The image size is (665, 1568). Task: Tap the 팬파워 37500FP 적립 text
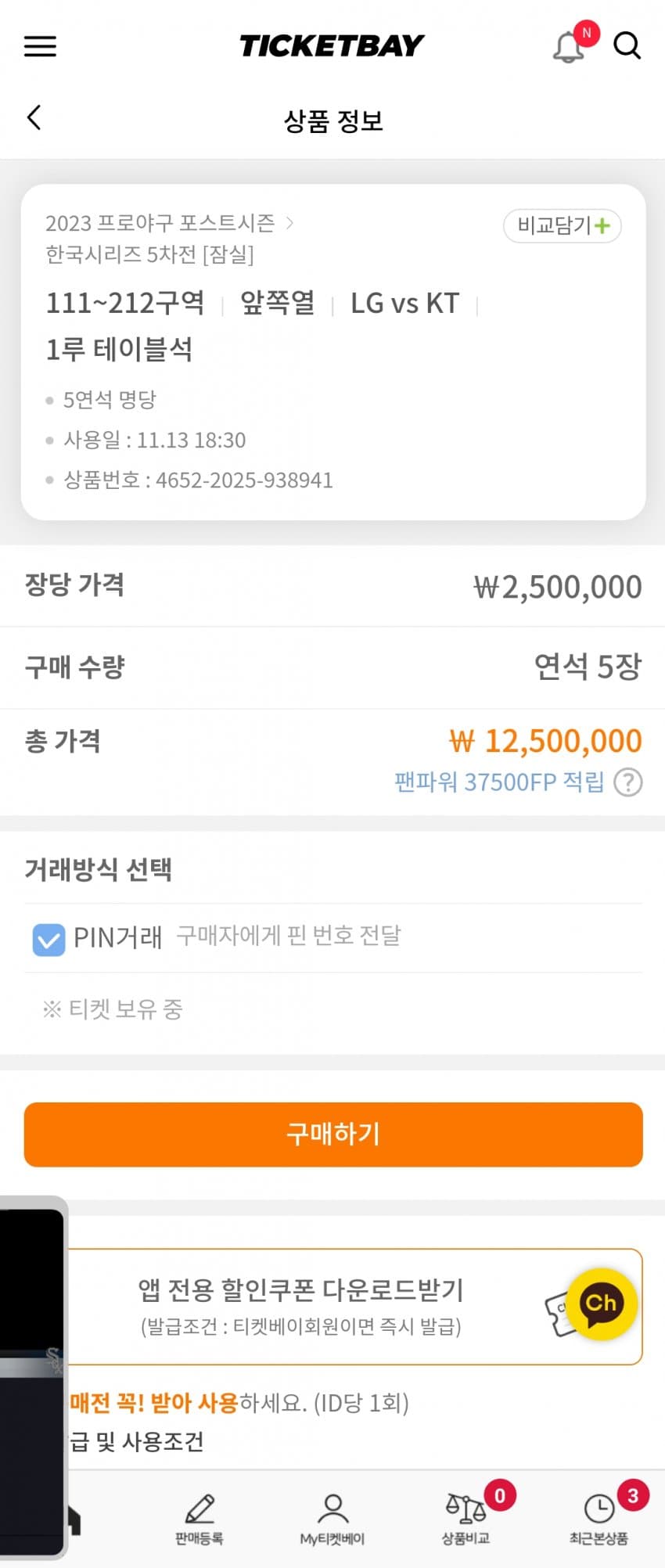pos(499,782)
